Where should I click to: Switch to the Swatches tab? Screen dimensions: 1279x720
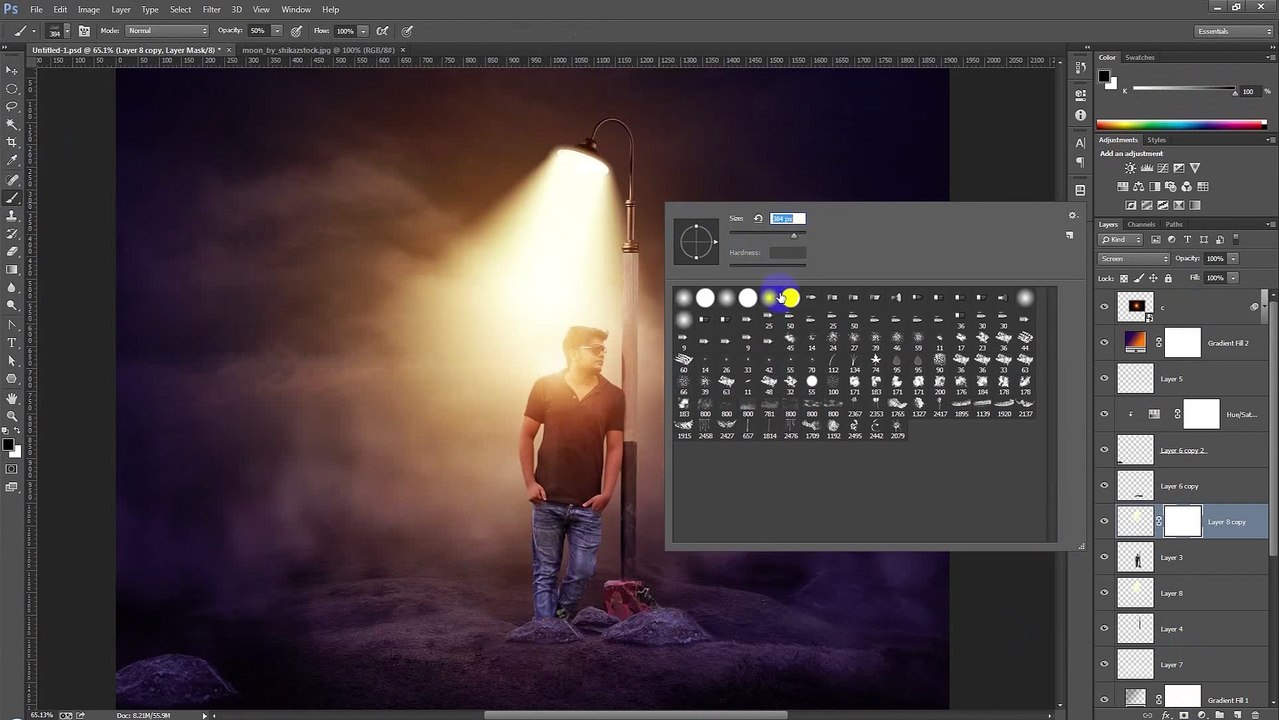click(1140, 57)
